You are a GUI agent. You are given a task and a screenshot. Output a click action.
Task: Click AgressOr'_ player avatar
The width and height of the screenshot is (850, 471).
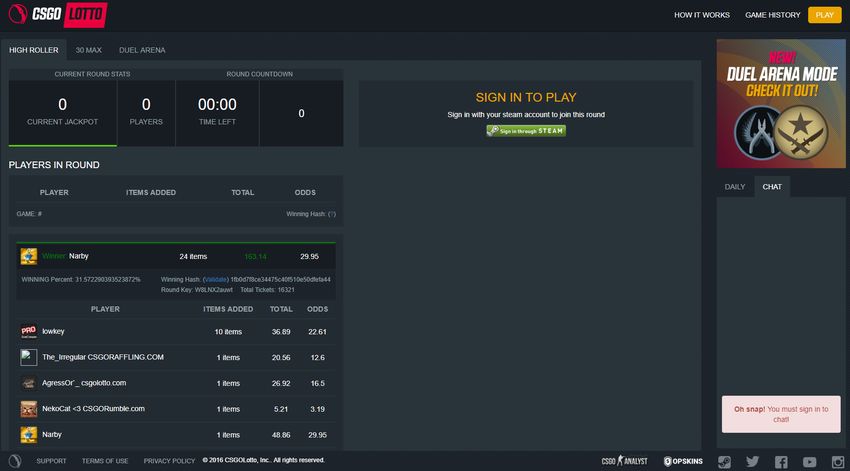[29, 383]
